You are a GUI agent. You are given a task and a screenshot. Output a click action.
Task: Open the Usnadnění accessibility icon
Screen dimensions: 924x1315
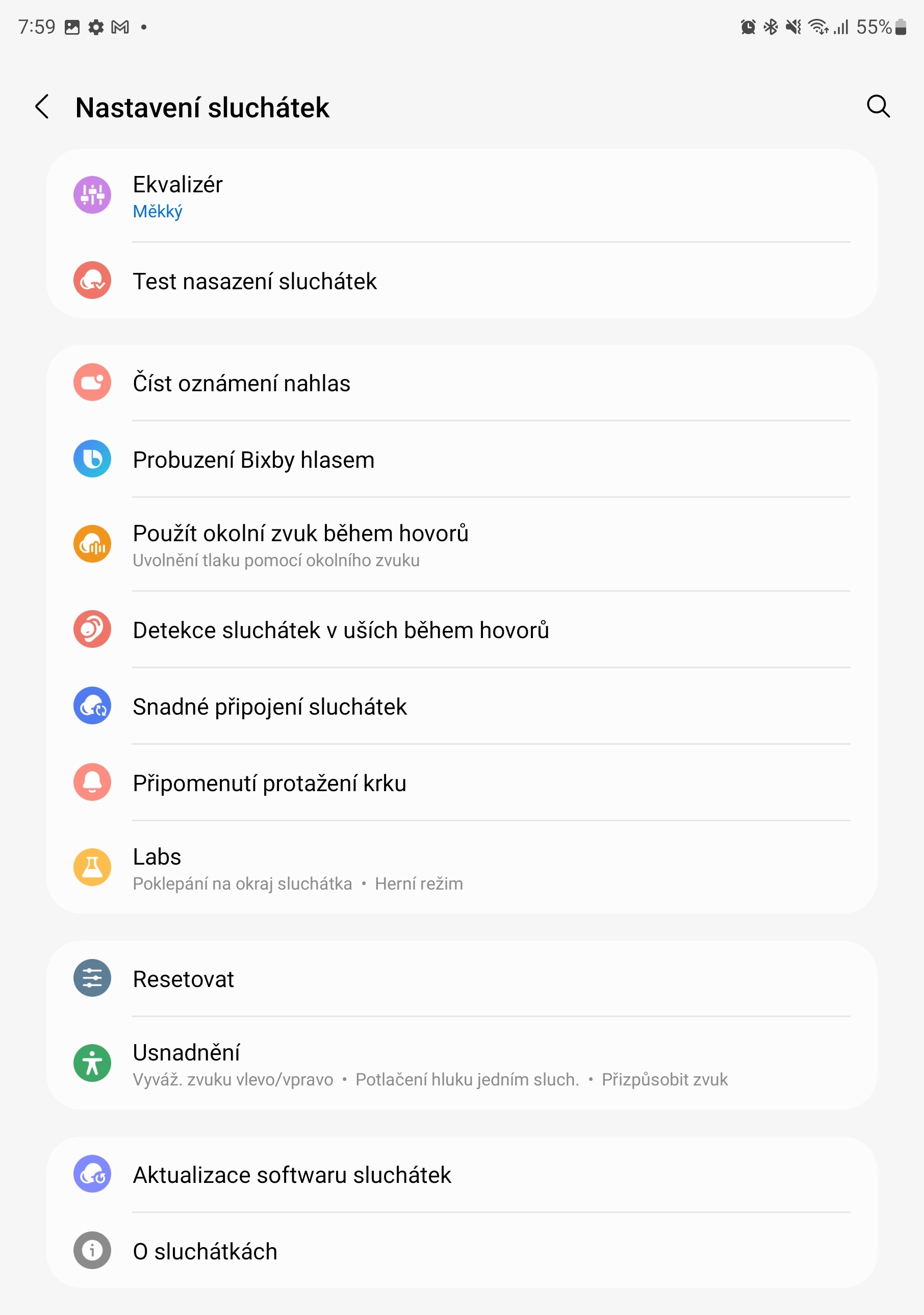point(92,1063)
